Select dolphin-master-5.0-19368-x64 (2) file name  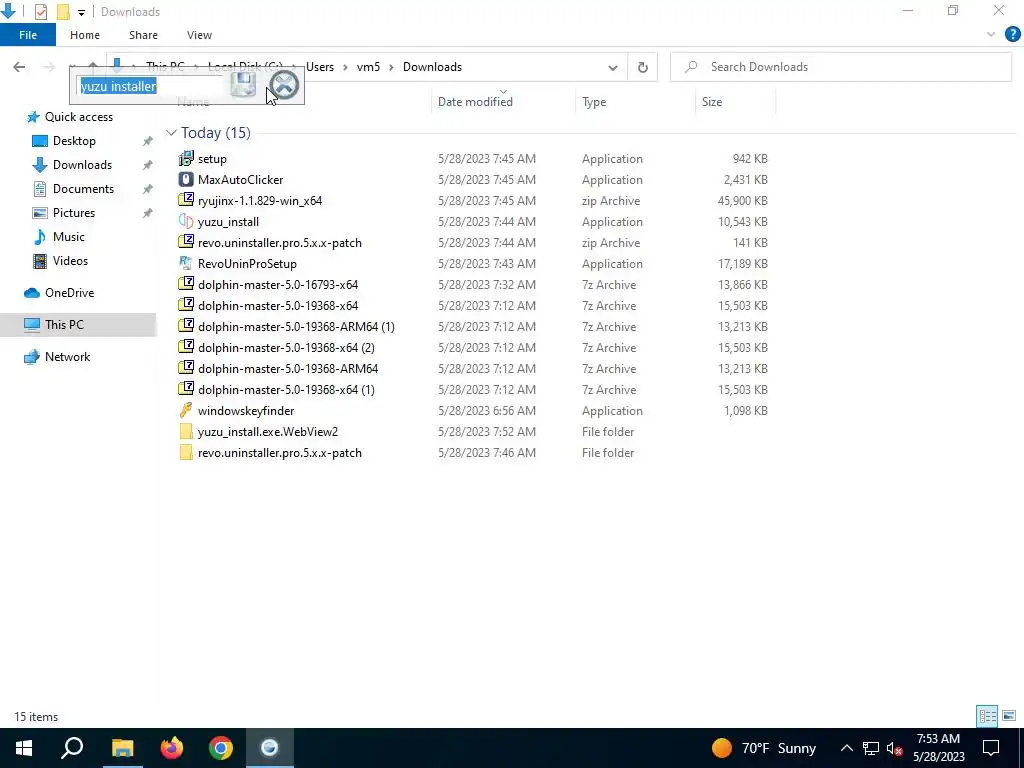(x=286, y=347)
